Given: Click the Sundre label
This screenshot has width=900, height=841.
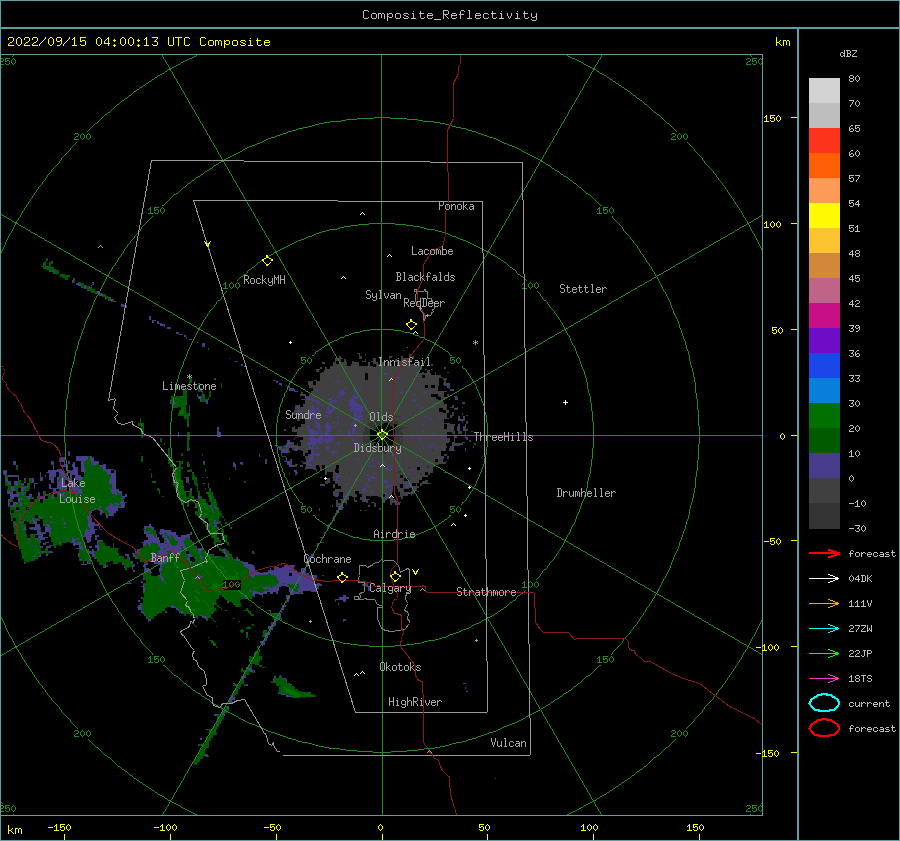Looking at the screenshot, I should tap(303, 415).
